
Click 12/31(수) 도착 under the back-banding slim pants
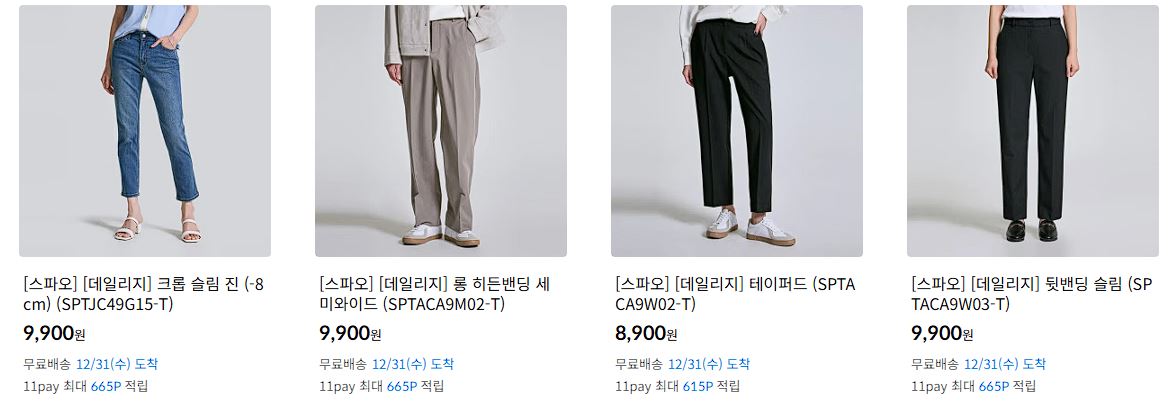click(x=1005, y=364)
